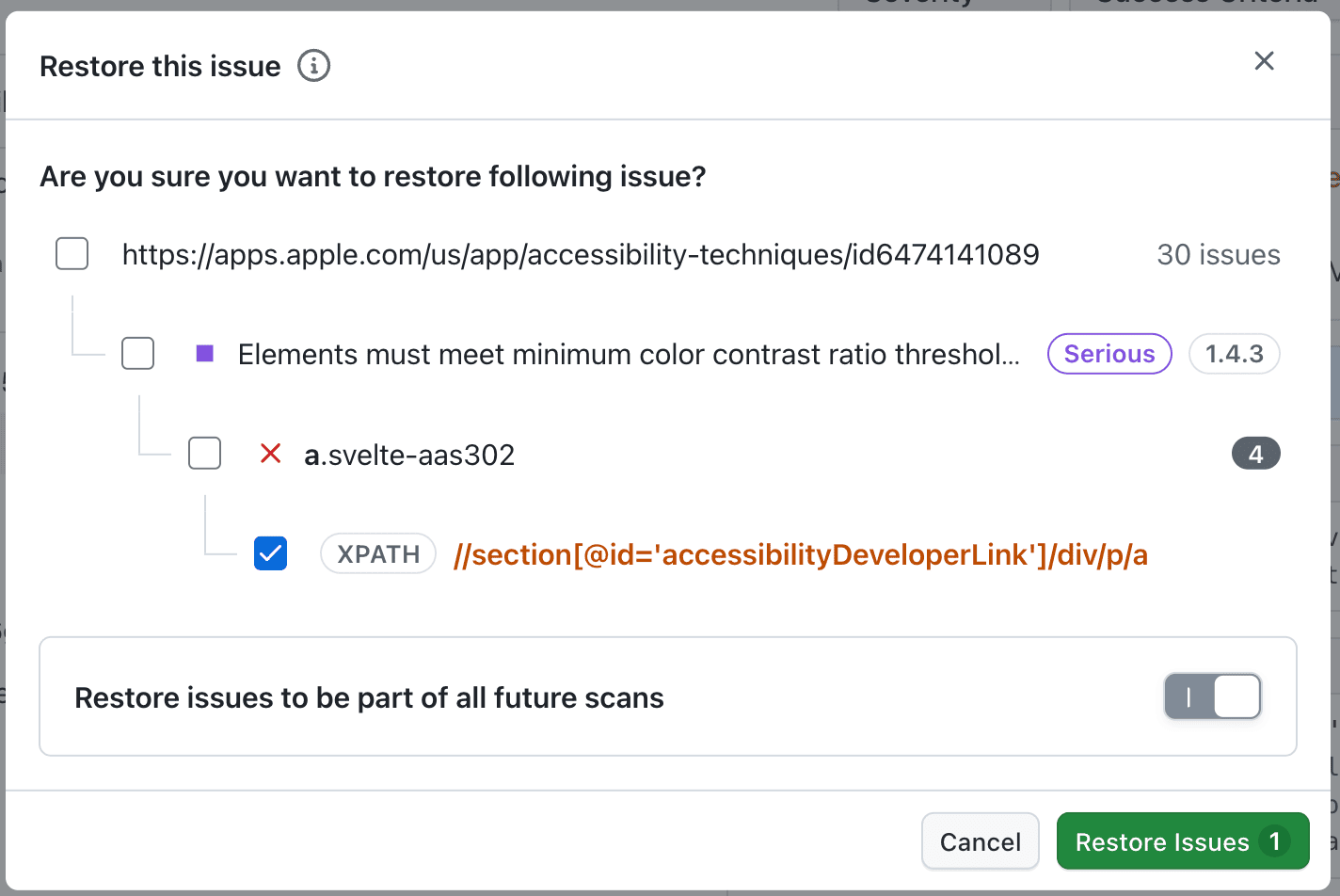Click the "1.4.3" success criterion badge
The width and height of the screenshot is (1340, 896).
[x=1234, y=354]
